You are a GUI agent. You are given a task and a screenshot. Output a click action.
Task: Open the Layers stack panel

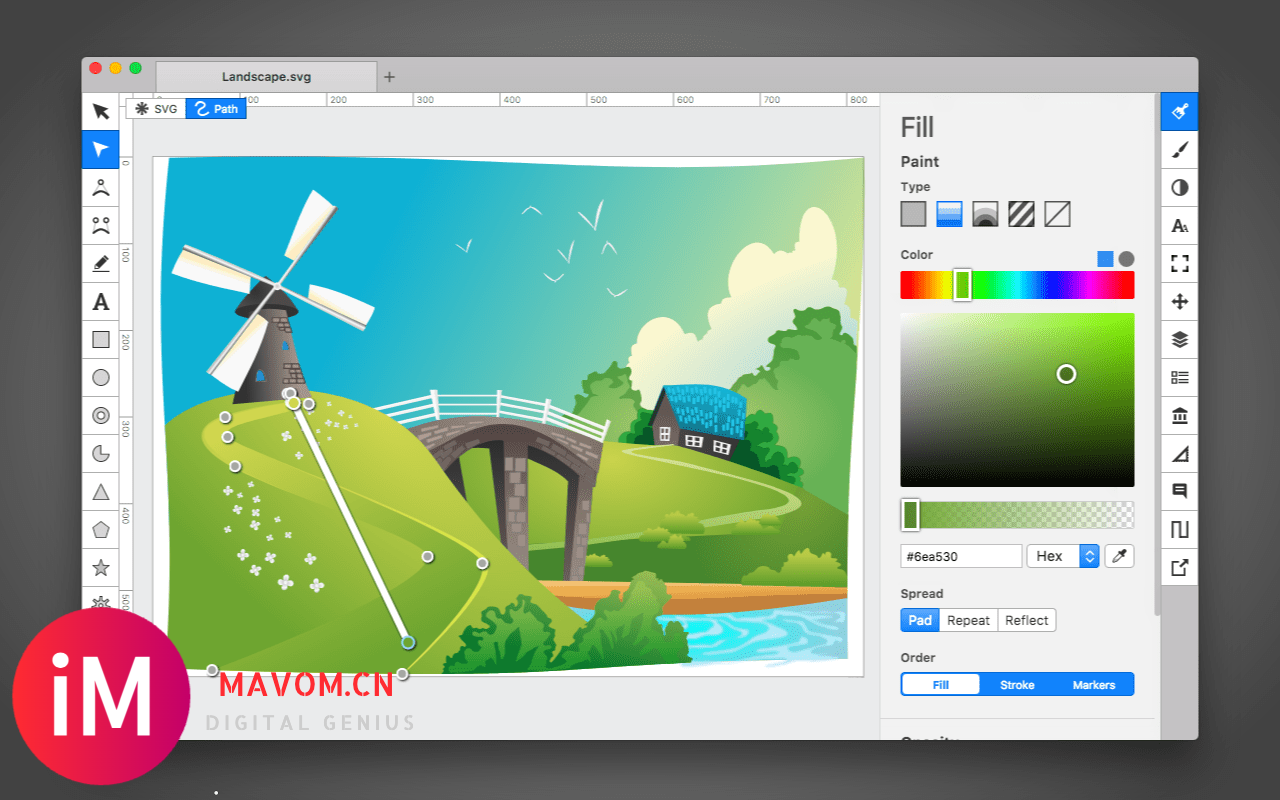pyautogui.click(x=1179, y=339)
